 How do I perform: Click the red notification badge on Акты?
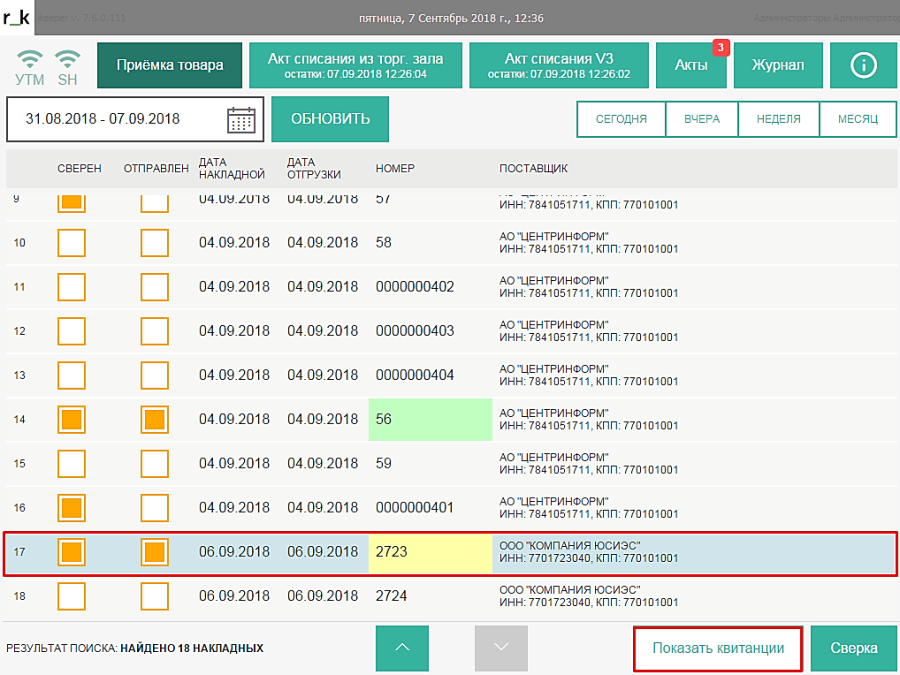click(720, 47)
